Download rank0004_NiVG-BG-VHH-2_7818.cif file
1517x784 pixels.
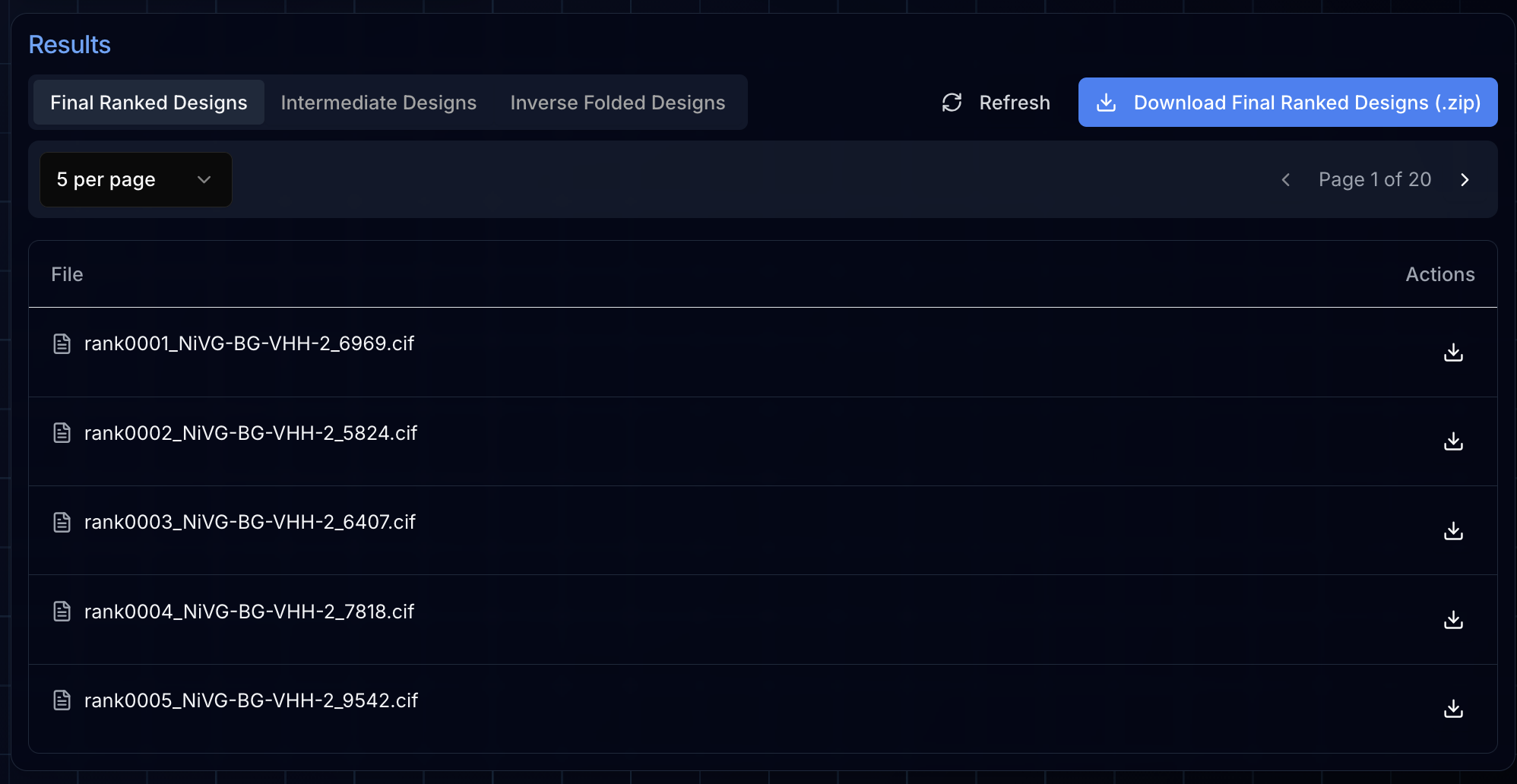click(1452, 620)
